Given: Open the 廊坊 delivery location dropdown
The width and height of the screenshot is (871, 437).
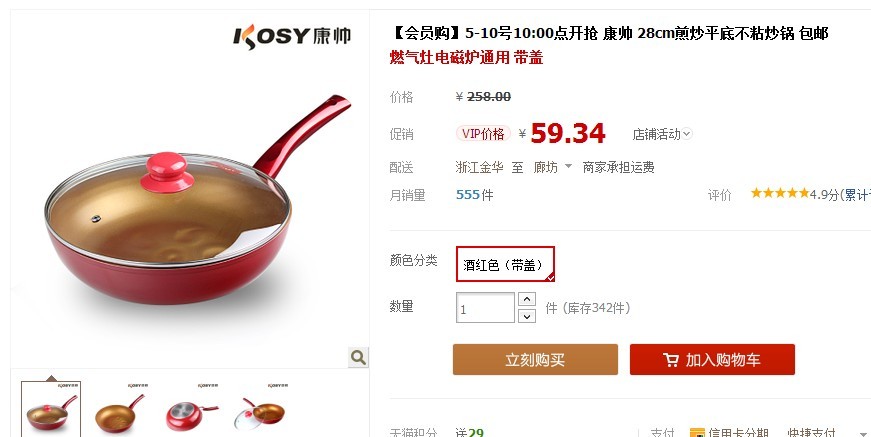Looking at the screenshot, I should click(x=552, y=167).
